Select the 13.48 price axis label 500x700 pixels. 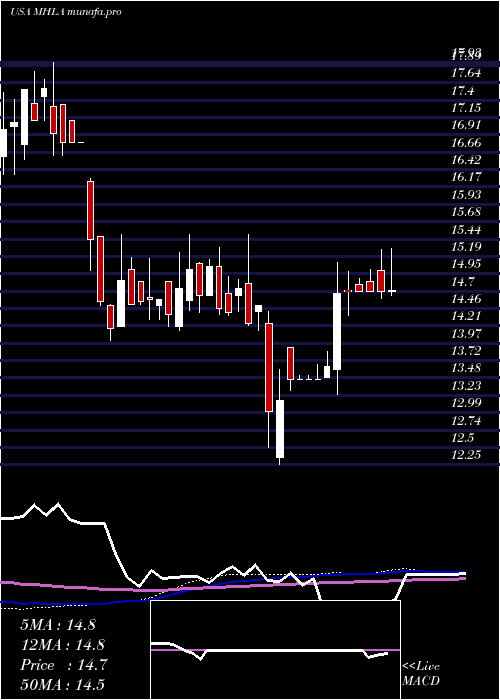466,368
